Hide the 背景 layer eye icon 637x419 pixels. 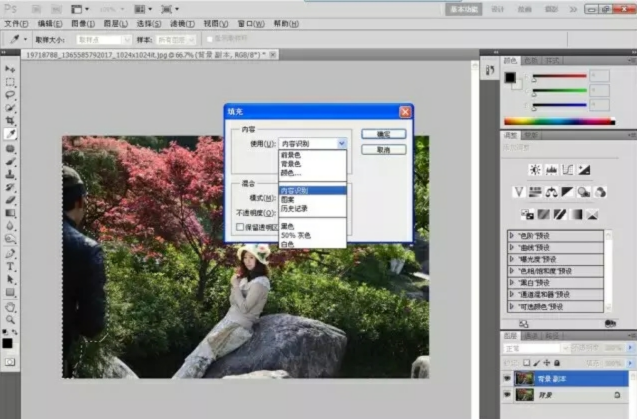[x=507, y=395]
